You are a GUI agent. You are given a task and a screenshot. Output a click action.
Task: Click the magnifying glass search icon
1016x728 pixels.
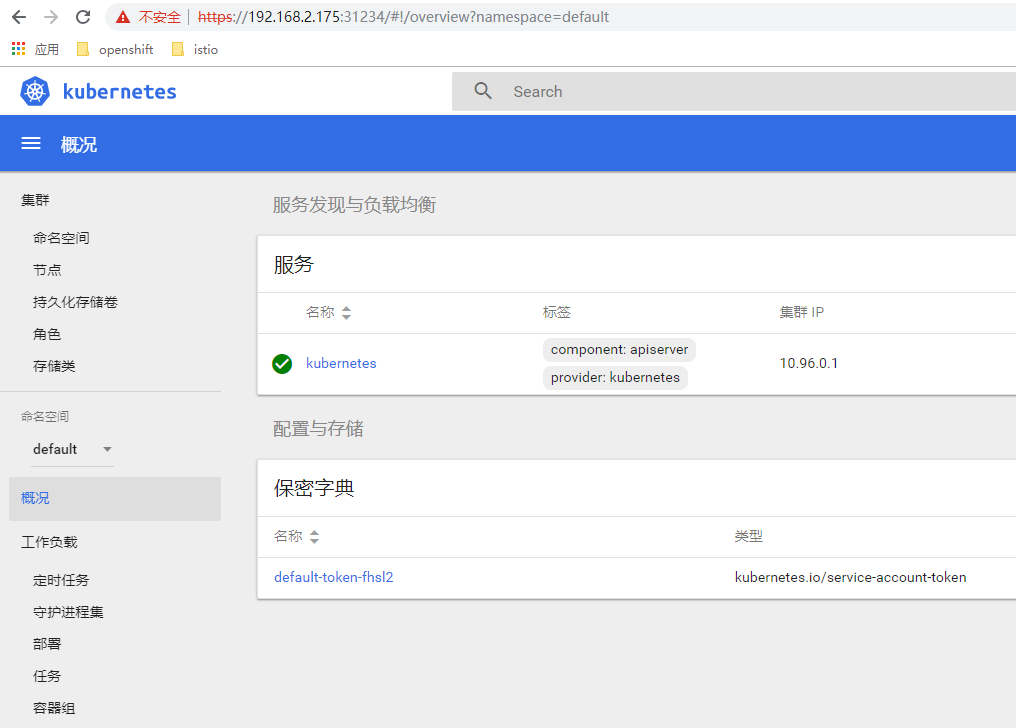click(483, 91)
